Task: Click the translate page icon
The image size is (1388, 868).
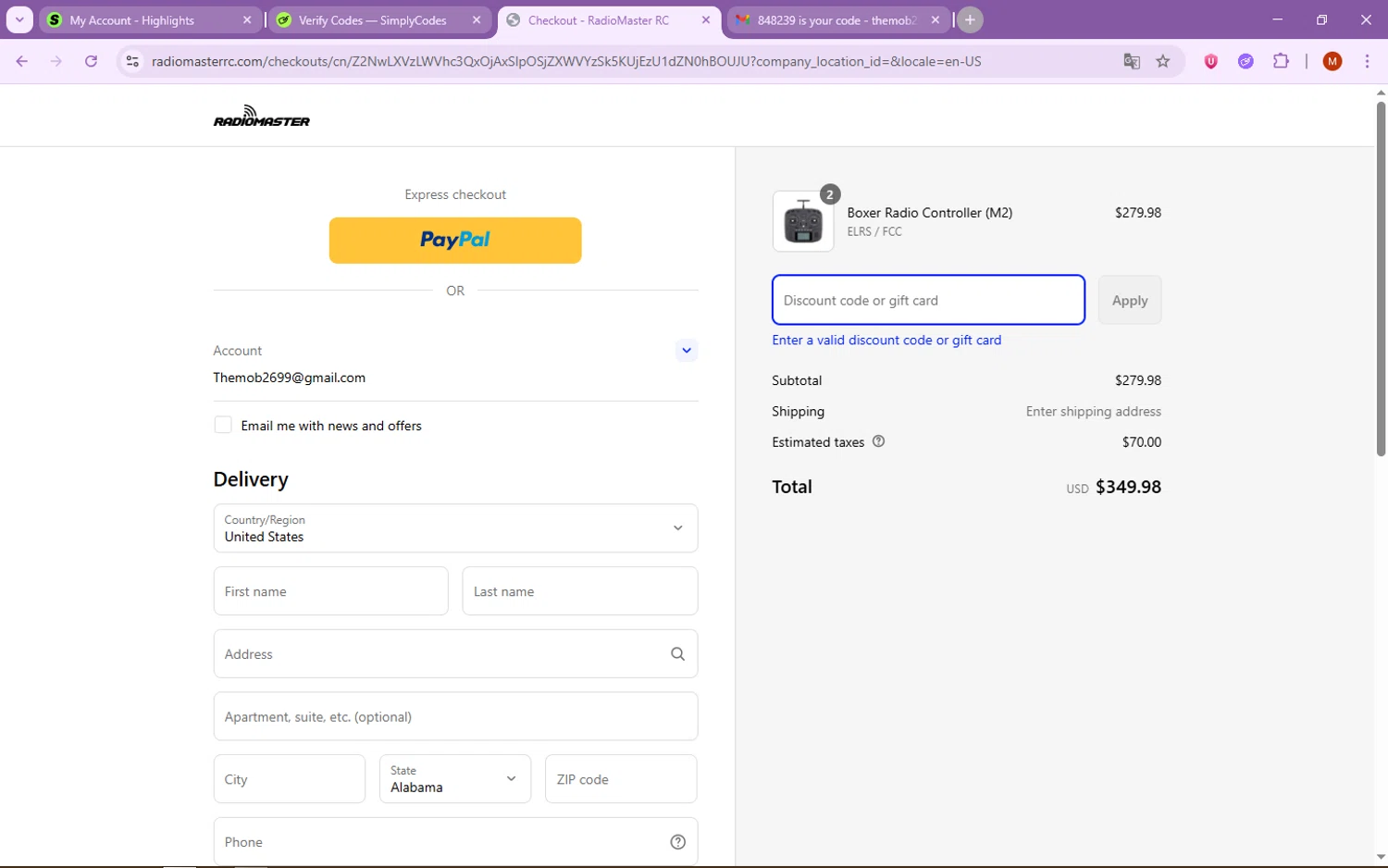Action: pyautogui.click(x=1131, y=61)
